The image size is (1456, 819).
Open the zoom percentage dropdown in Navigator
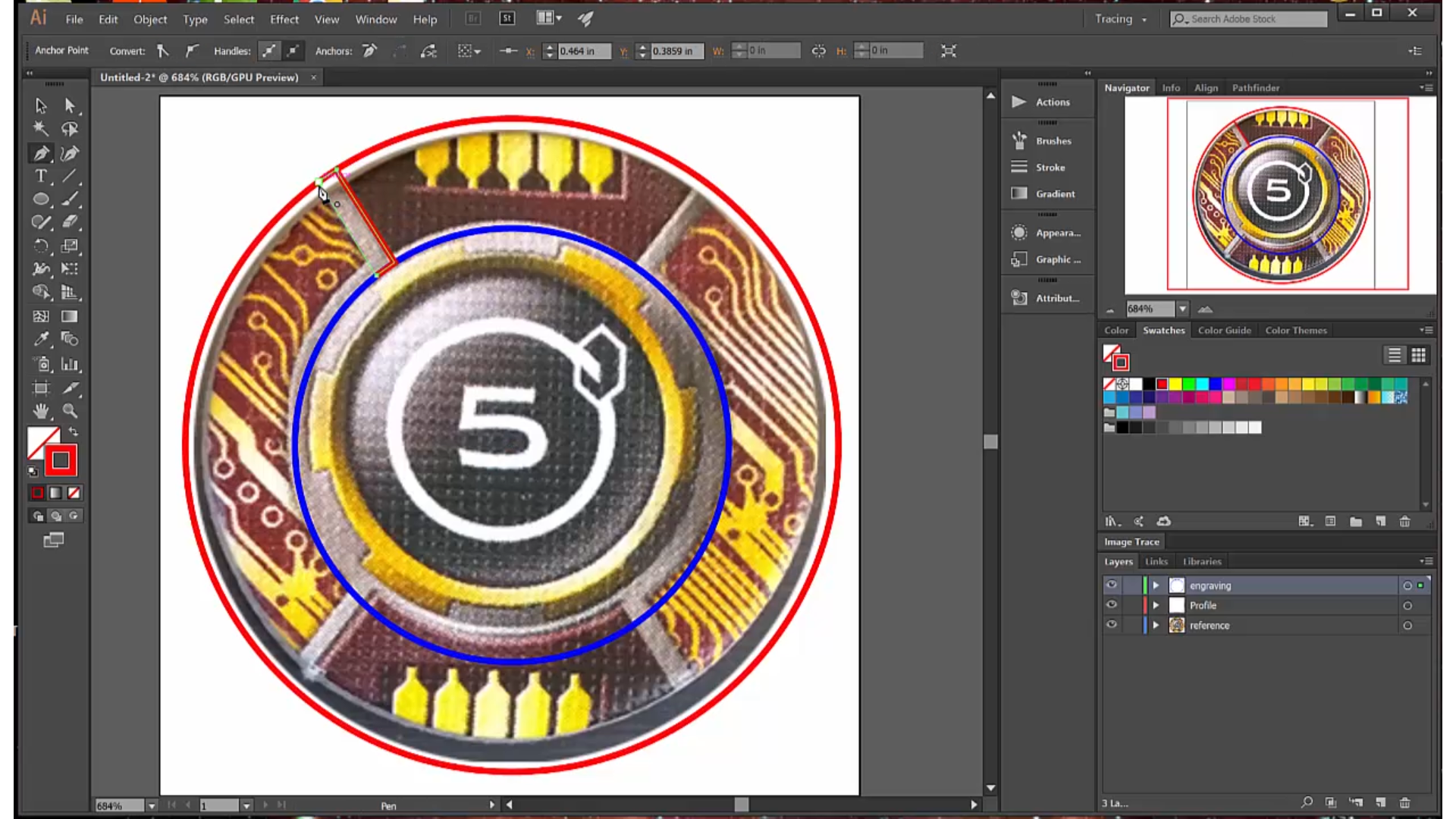tap(1182, 309)
